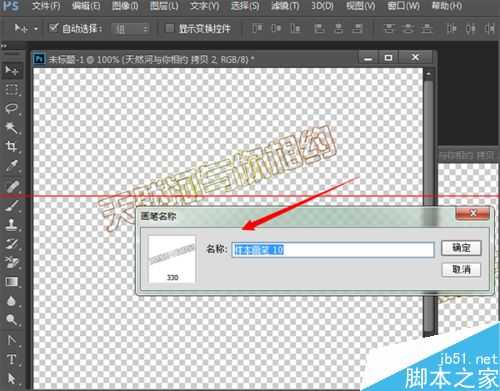
Task: Select the Eraser tool
Action: click(x=12, y=263)
